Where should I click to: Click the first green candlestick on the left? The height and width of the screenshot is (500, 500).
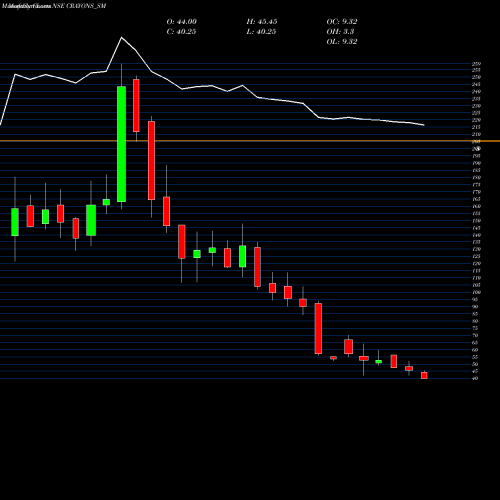tap(15, 222)
